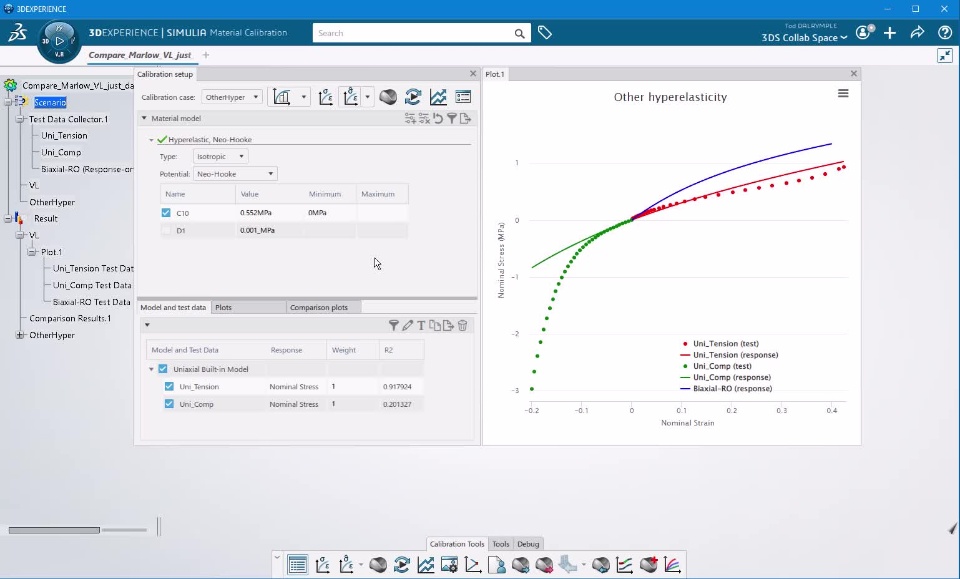Screen dimensions: 960x579
Task: Open the plot hamburger menu icon
Action: pyautogui.click(x=843, y=93)
